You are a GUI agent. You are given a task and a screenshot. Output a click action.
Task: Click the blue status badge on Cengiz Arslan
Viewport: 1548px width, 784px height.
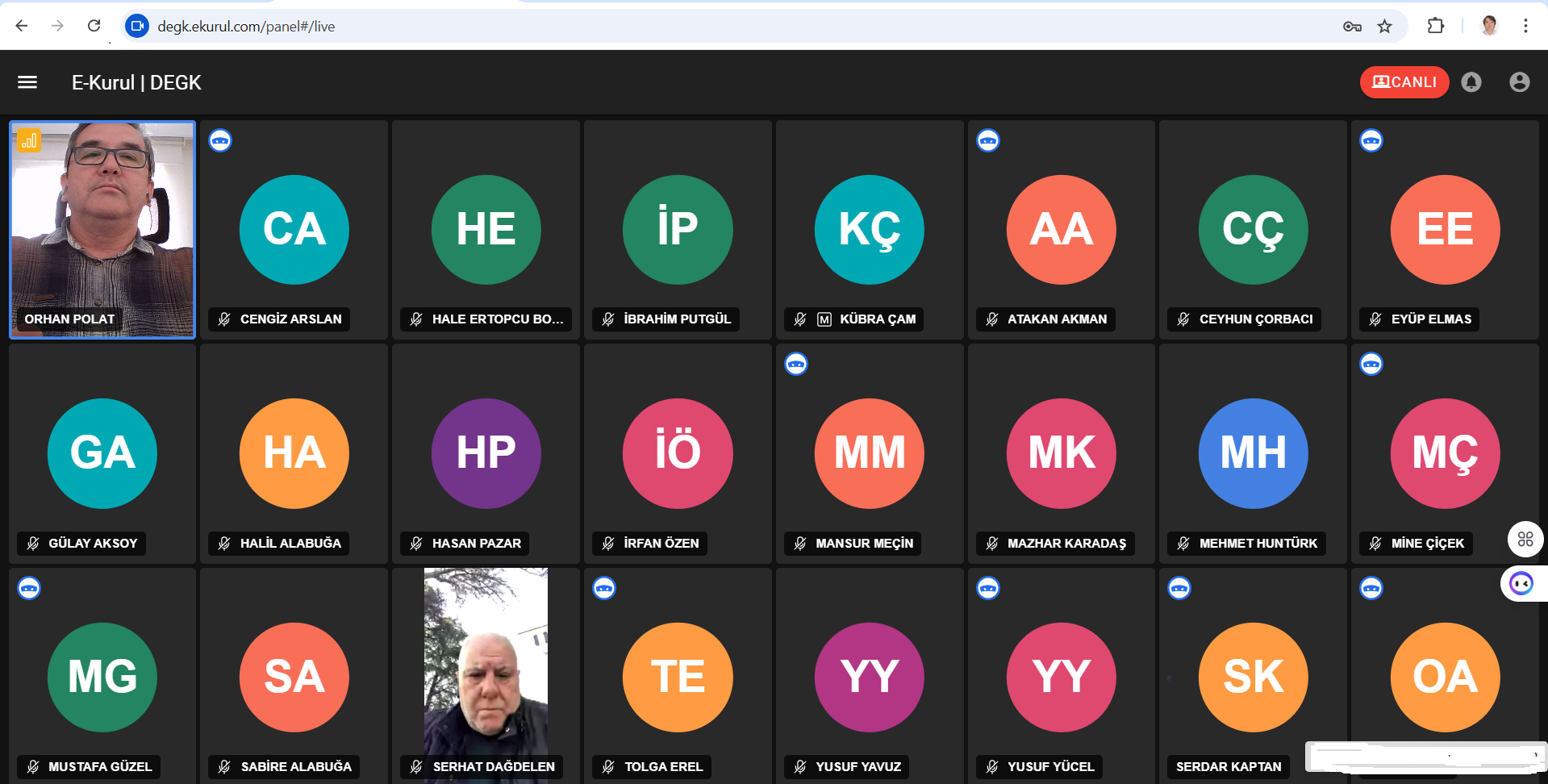pyautogui.click(x=220, y=141)
